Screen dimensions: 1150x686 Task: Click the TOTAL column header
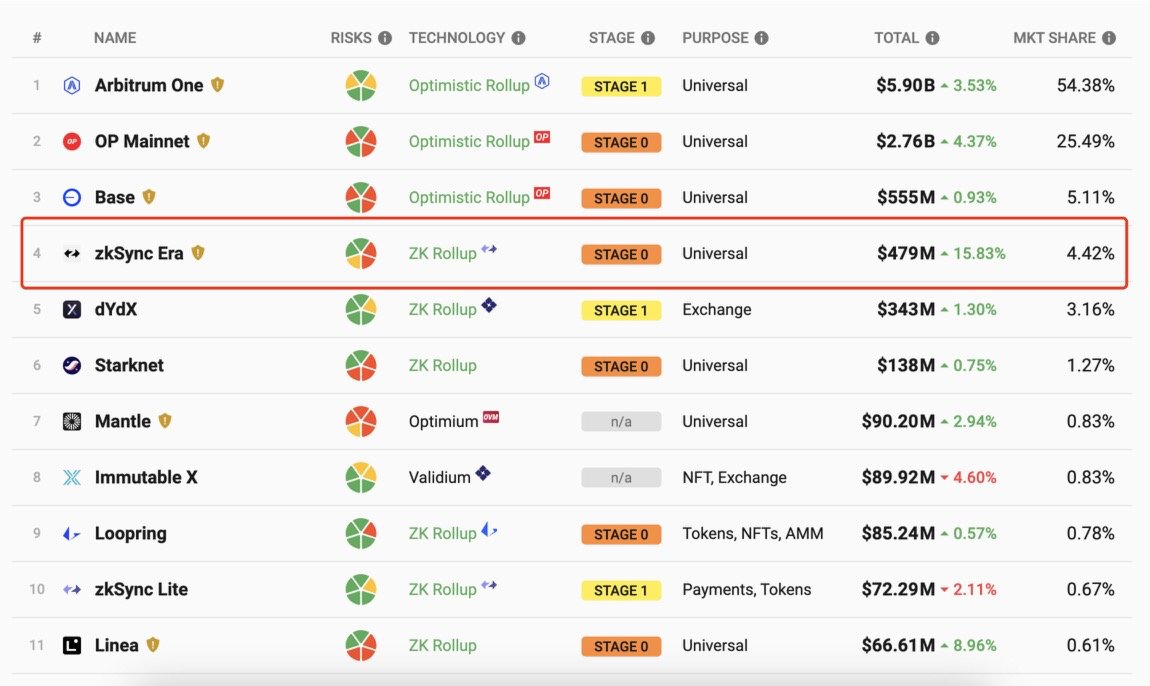pyautogui.click(x=896, y=38)
